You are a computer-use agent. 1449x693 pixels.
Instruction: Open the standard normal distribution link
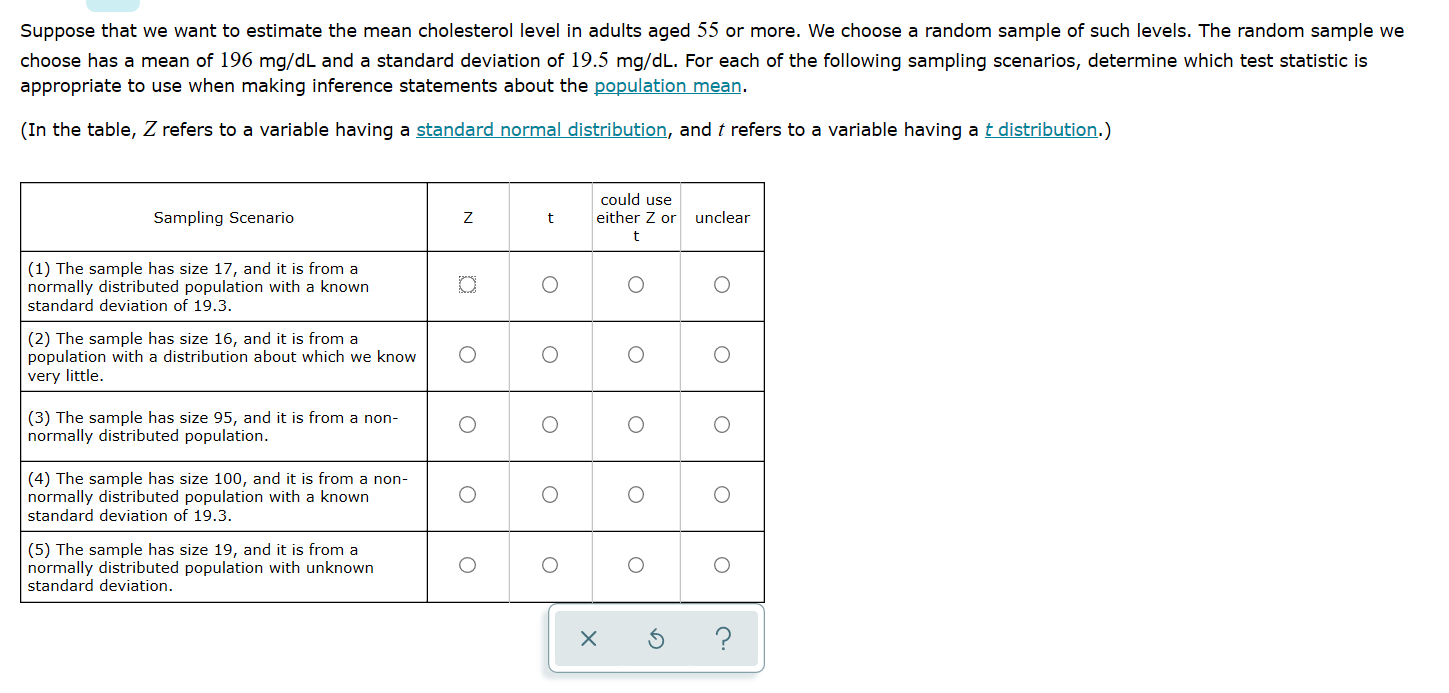541,130
